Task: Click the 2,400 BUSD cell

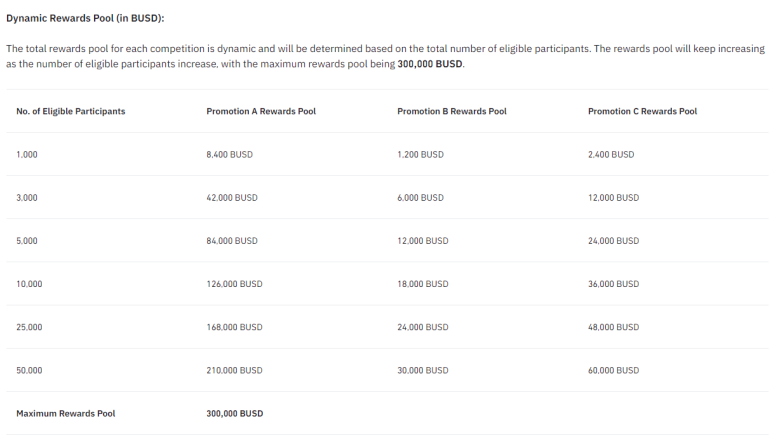Action: pyautogui.click(x=611, y=155)
